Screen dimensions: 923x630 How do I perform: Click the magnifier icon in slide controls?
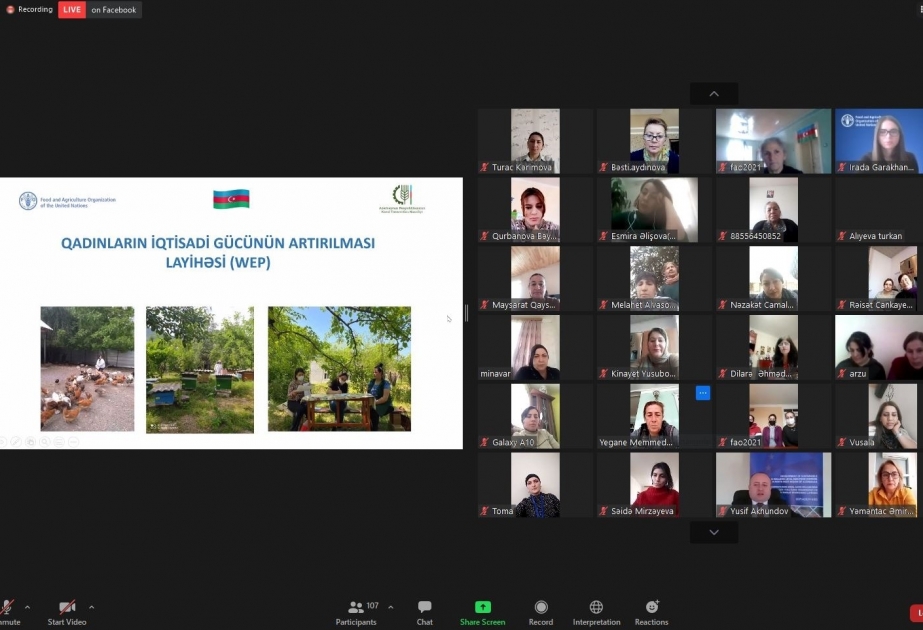point(45,442)
